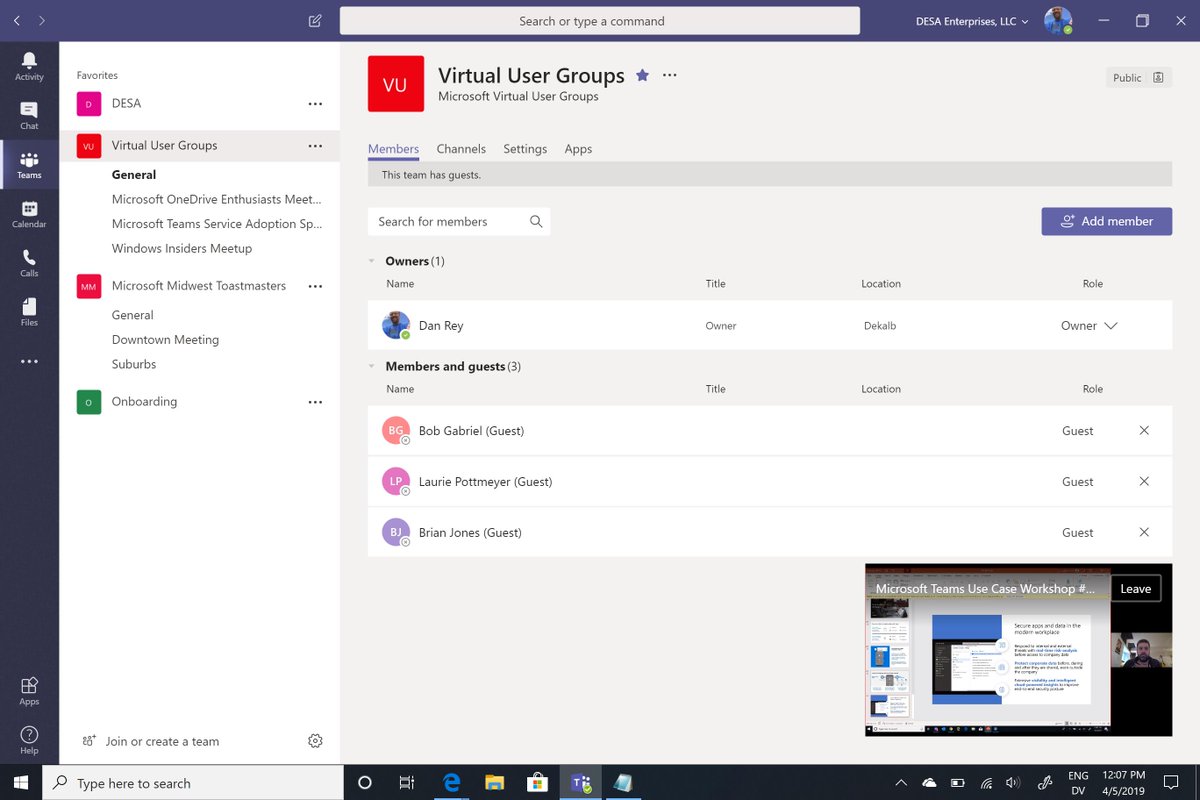1200x800 pixels.
Task: Open File Explorer from the taskbar
Action: coord(494,783)
